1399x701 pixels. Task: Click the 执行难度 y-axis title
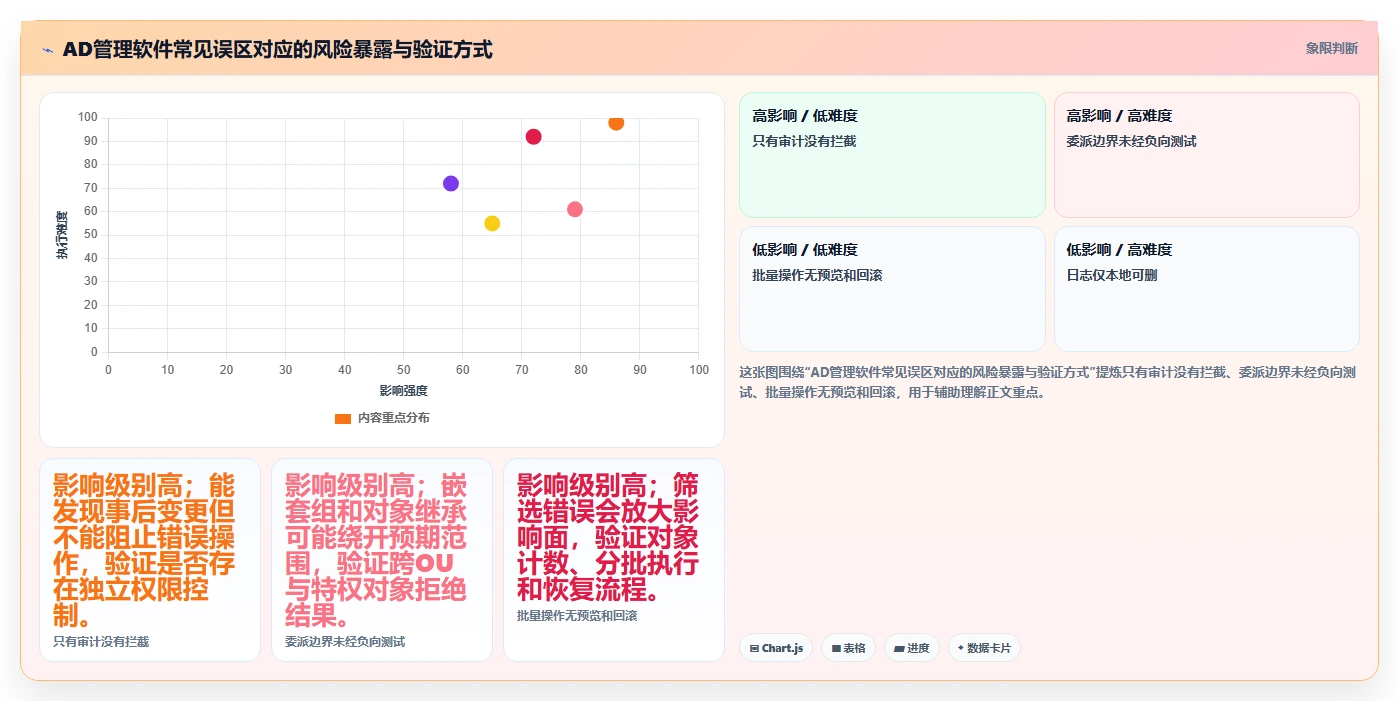pyautogui.click(x=62, y=235)
